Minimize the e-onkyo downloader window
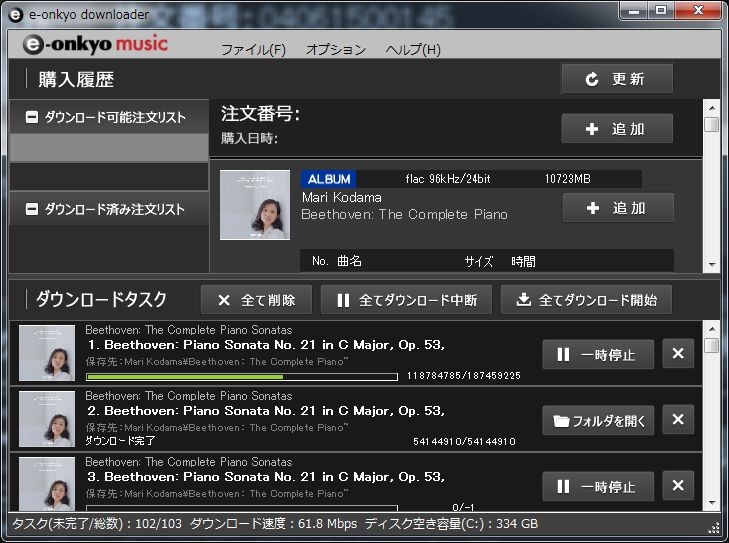Image resolution: width=729 pixels, height=543 pixels. (634, 11)
